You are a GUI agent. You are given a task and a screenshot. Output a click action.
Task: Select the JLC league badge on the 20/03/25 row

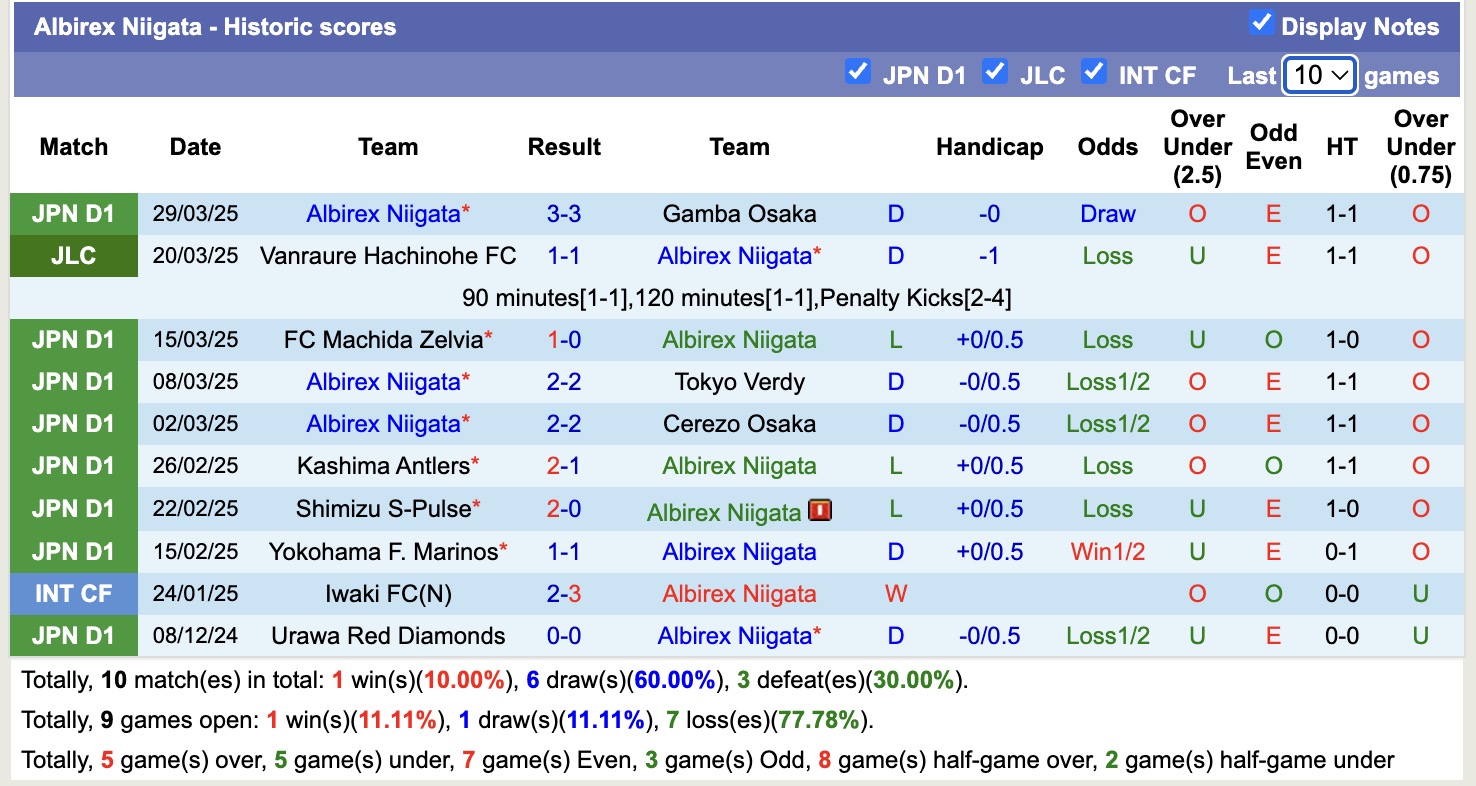click(74, 255)
